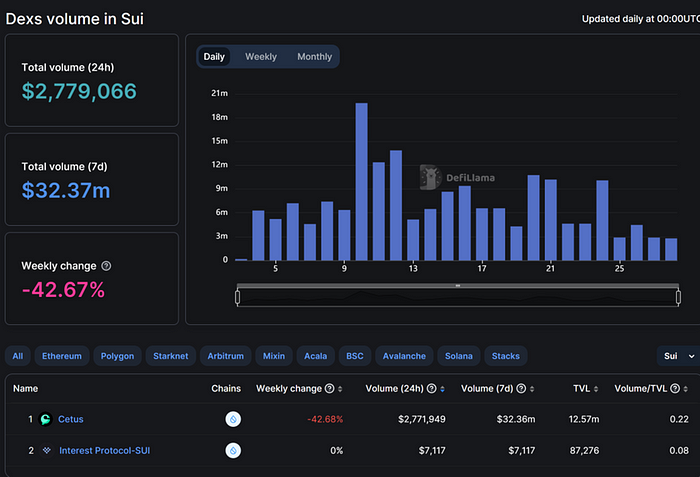Click the Sui chain icon in Cetus row
The image size is (700, 477).
click(233, 420)
